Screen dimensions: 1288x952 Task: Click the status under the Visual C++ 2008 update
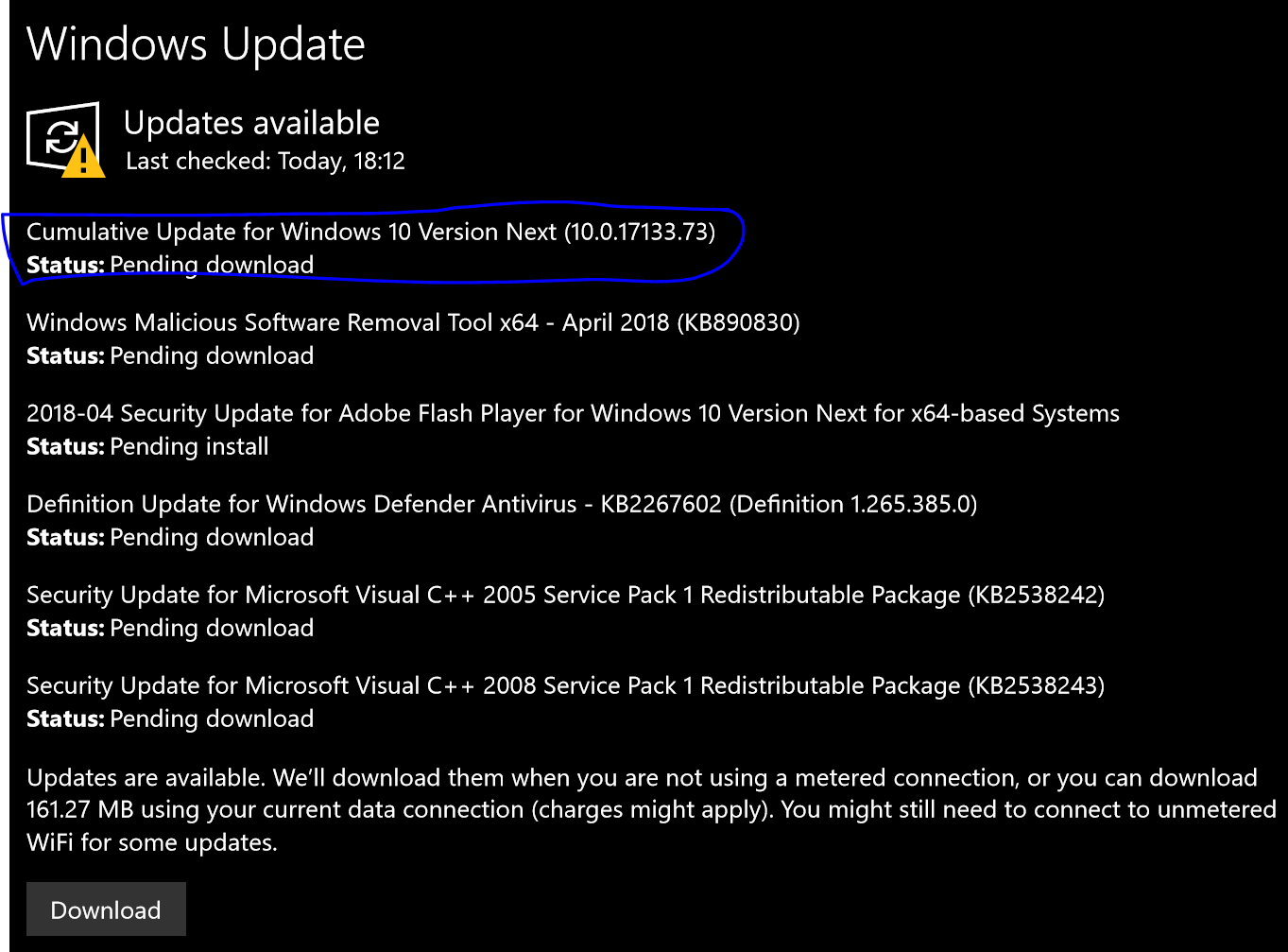[170, 718]
